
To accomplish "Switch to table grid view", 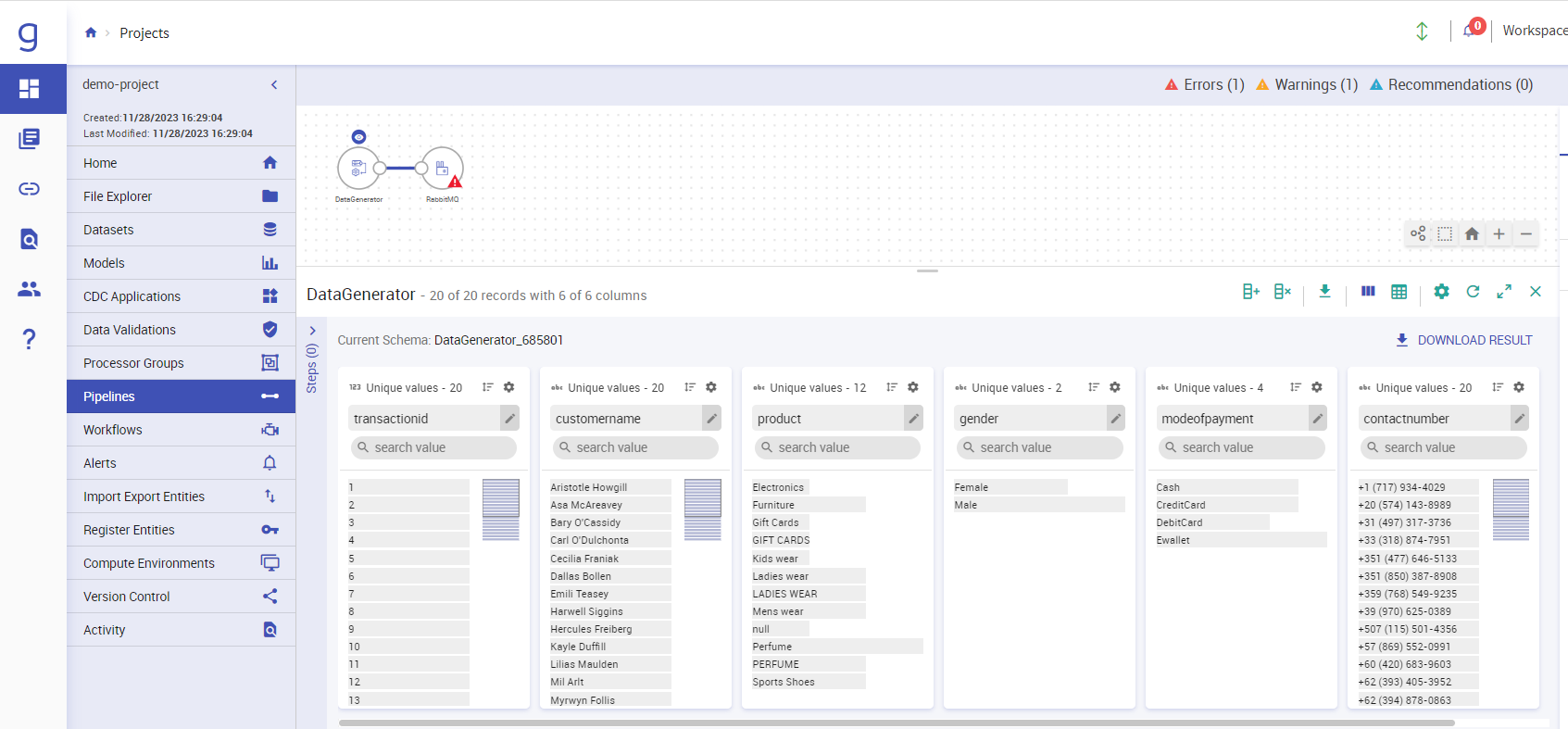I will pyautogui.click(x=1399, y=292).
